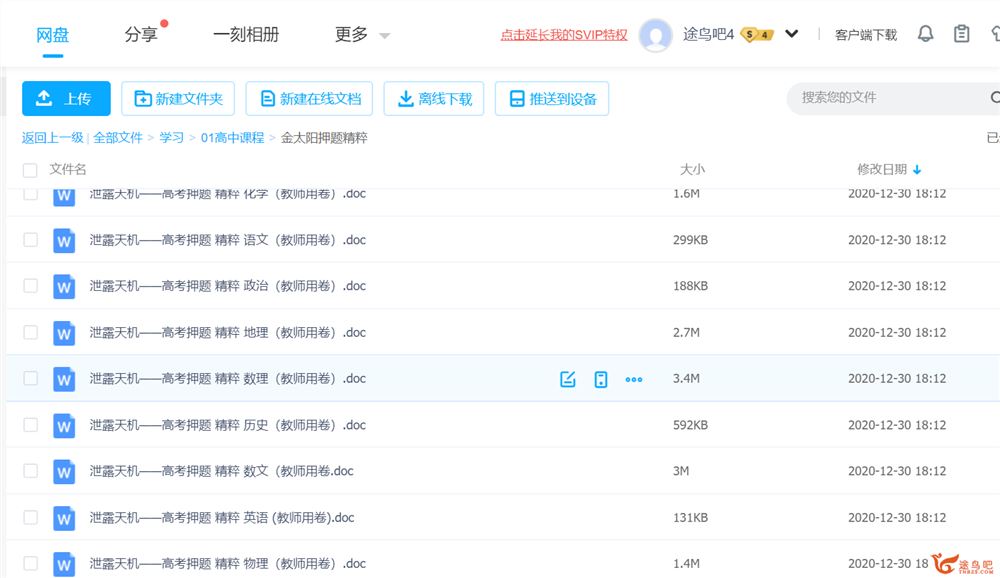This screenshot has width=1000, height=578.
Task: Click the notification bell icon
Action: [926, 34]
